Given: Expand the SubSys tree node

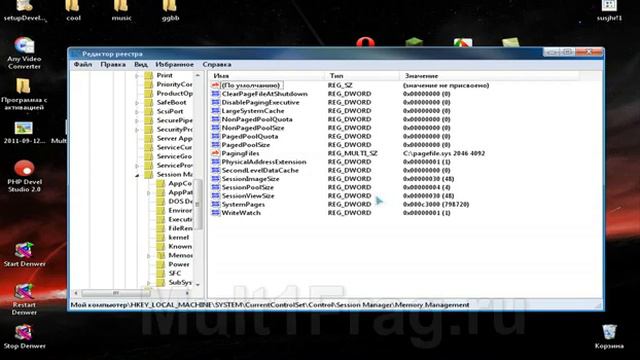Looking at the screenshot, I should [149, 282].
